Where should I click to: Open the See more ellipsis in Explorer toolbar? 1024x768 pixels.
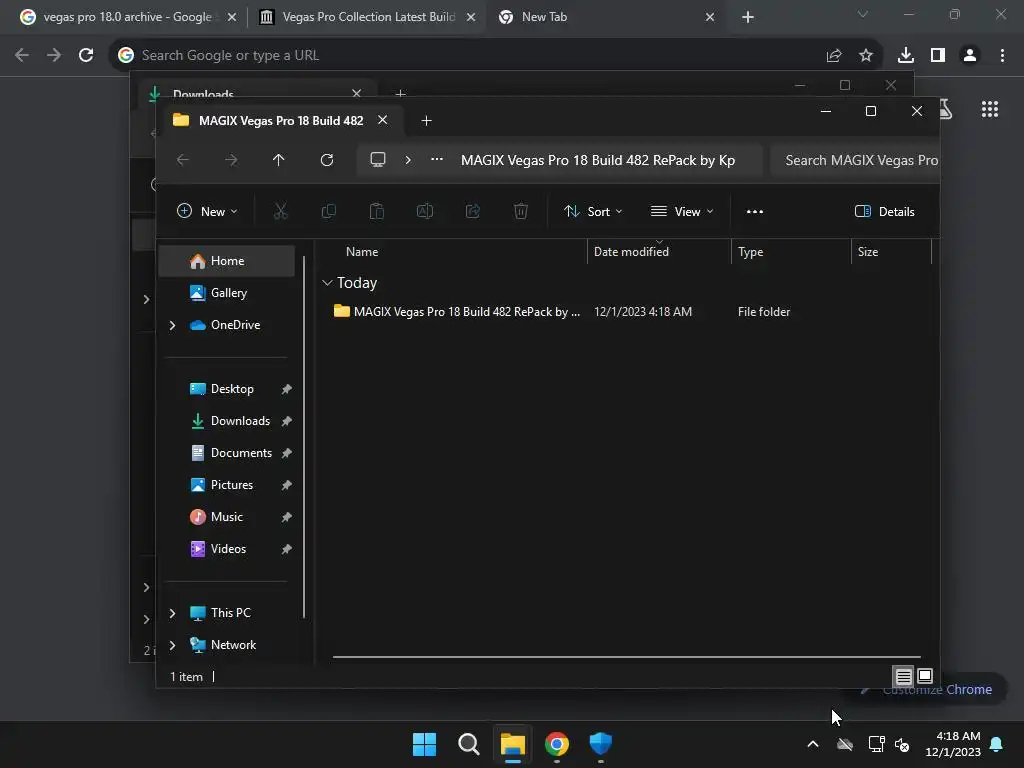point(755,212)
